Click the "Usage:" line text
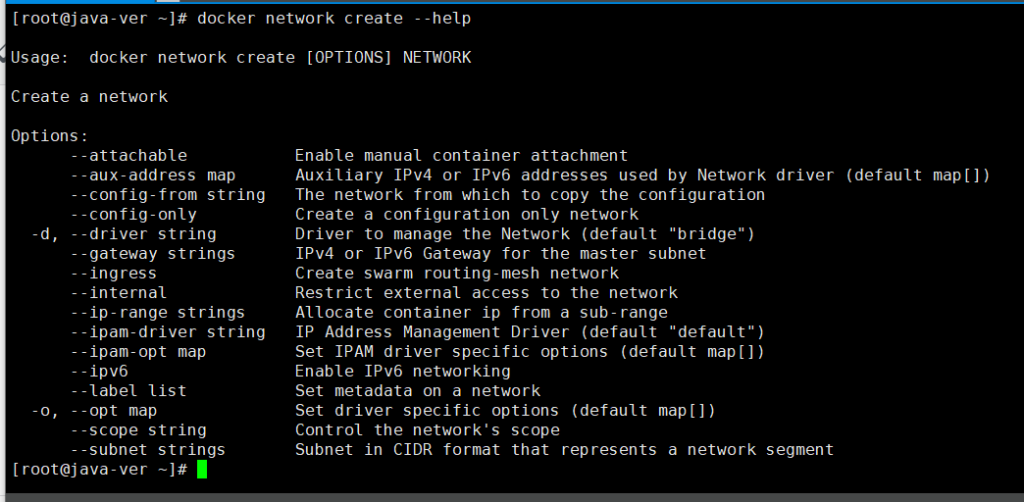1024x502 pixels. pos(241,58)
